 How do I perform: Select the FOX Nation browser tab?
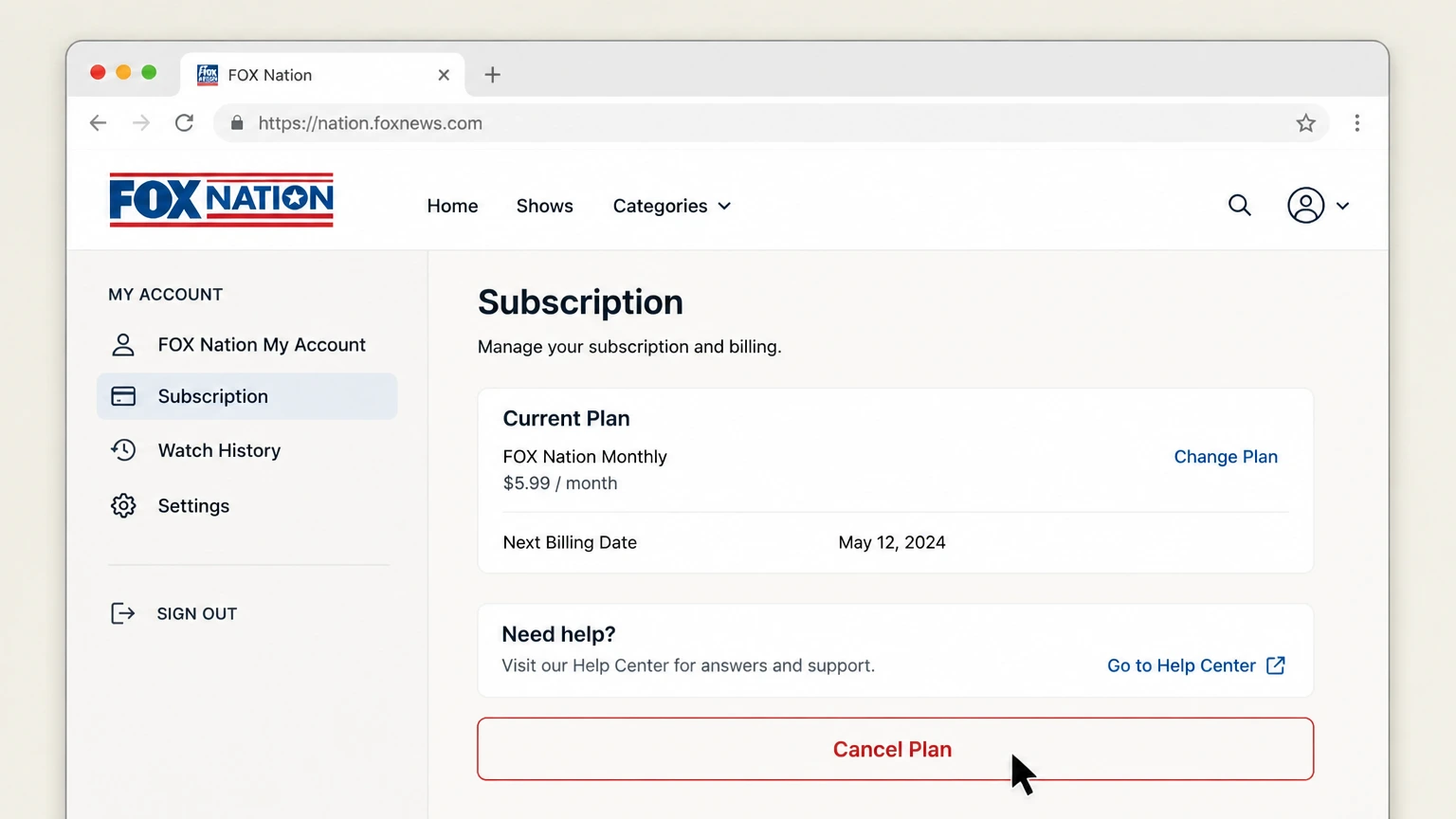(x=322, y=75)
